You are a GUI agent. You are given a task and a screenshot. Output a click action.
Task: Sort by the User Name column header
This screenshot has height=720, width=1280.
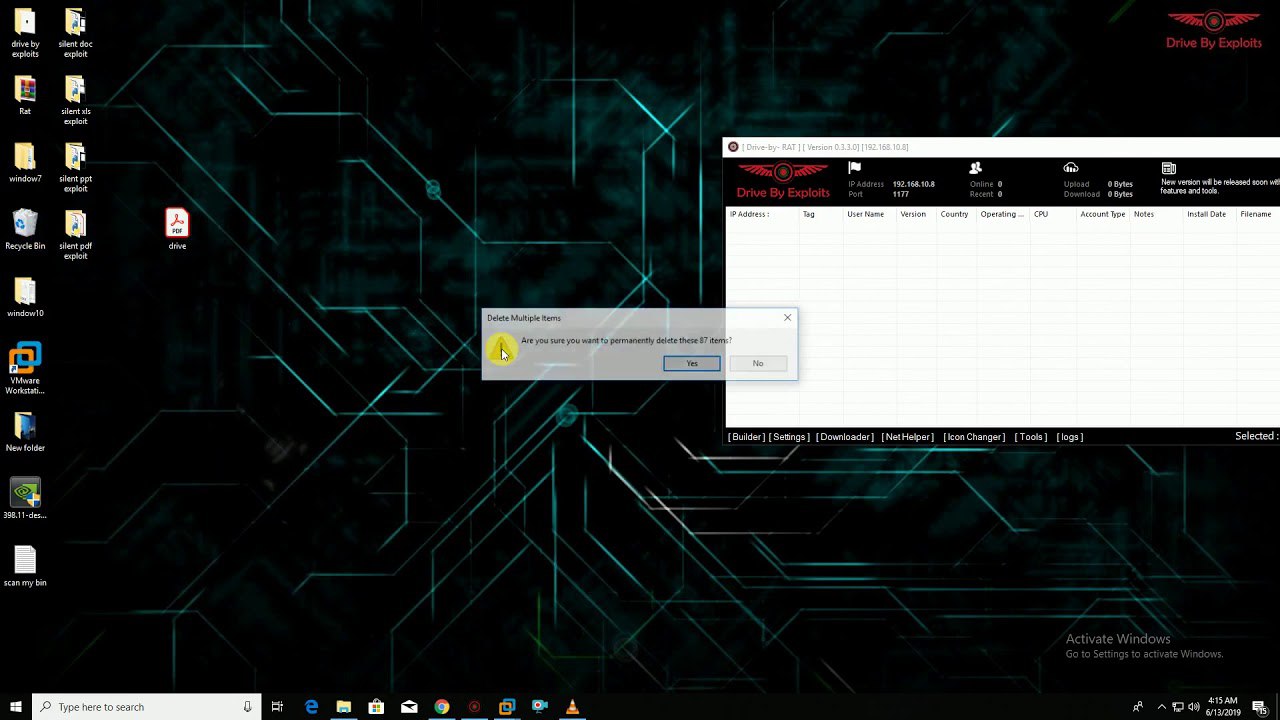(x=869, y=214)
